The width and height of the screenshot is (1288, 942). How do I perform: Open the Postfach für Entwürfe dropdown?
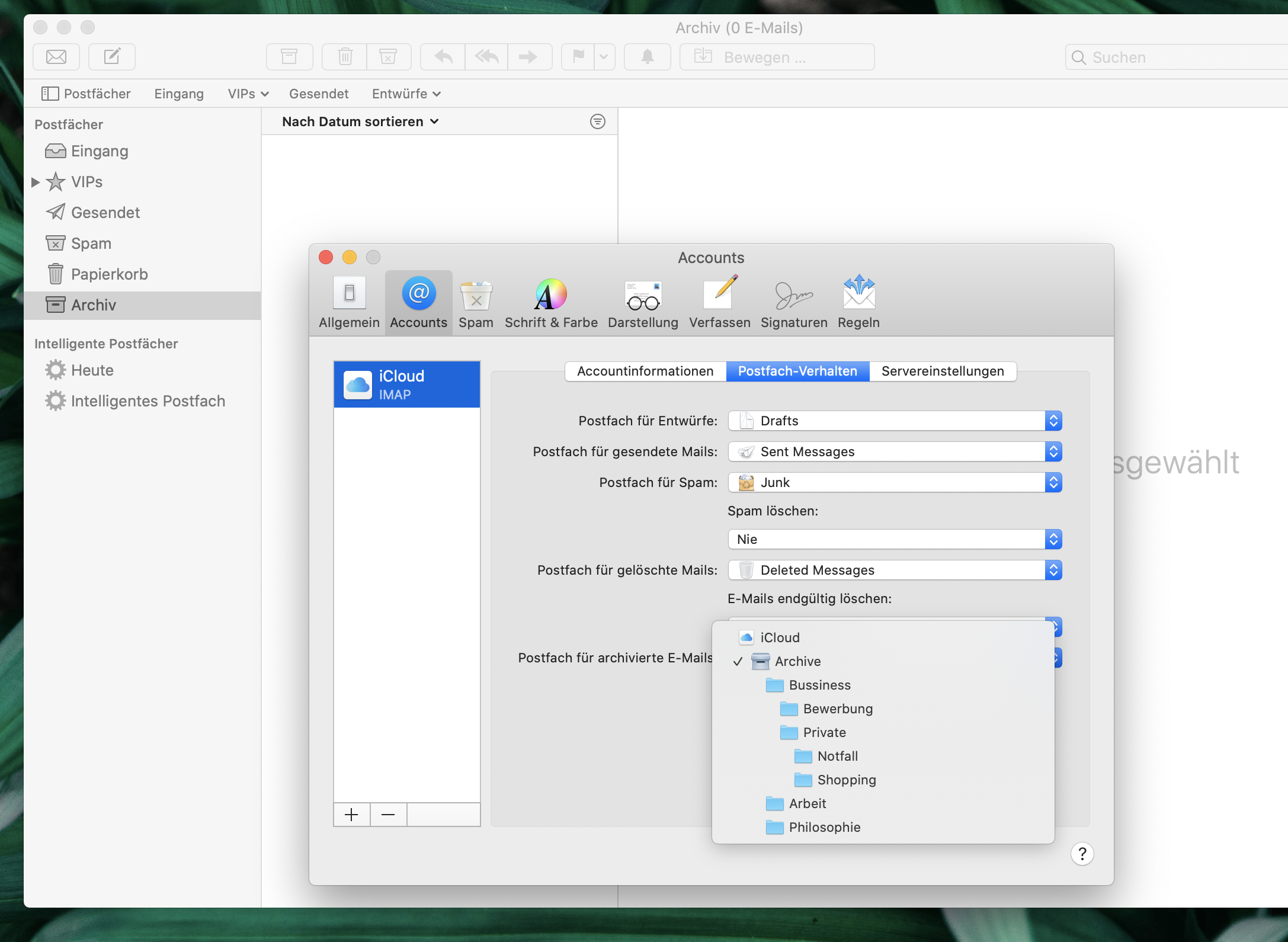[895, 421]
